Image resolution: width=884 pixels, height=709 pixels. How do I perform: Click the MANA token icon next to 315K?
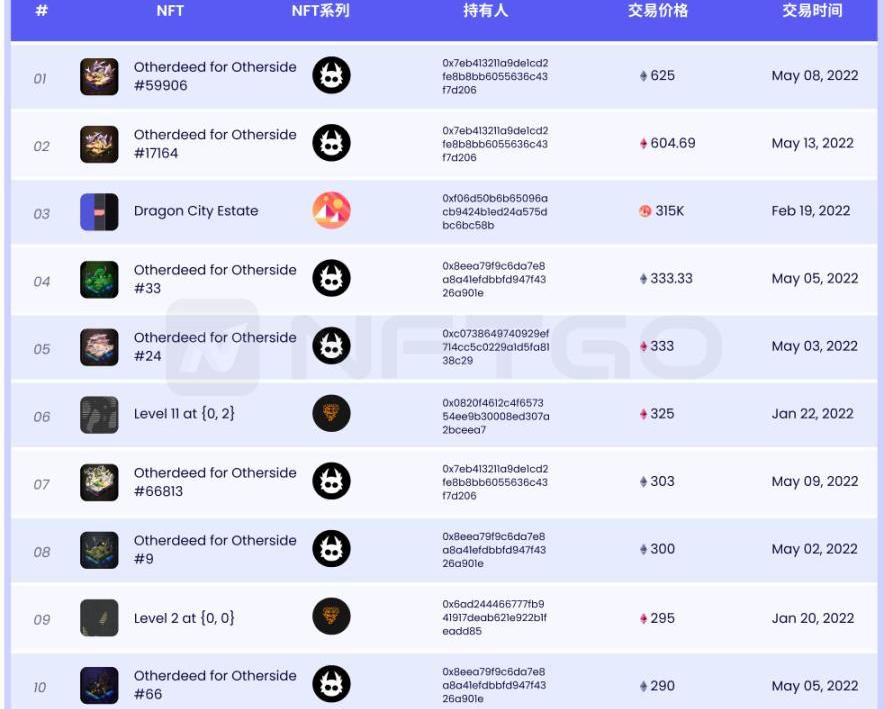click(x=645, y=211)
